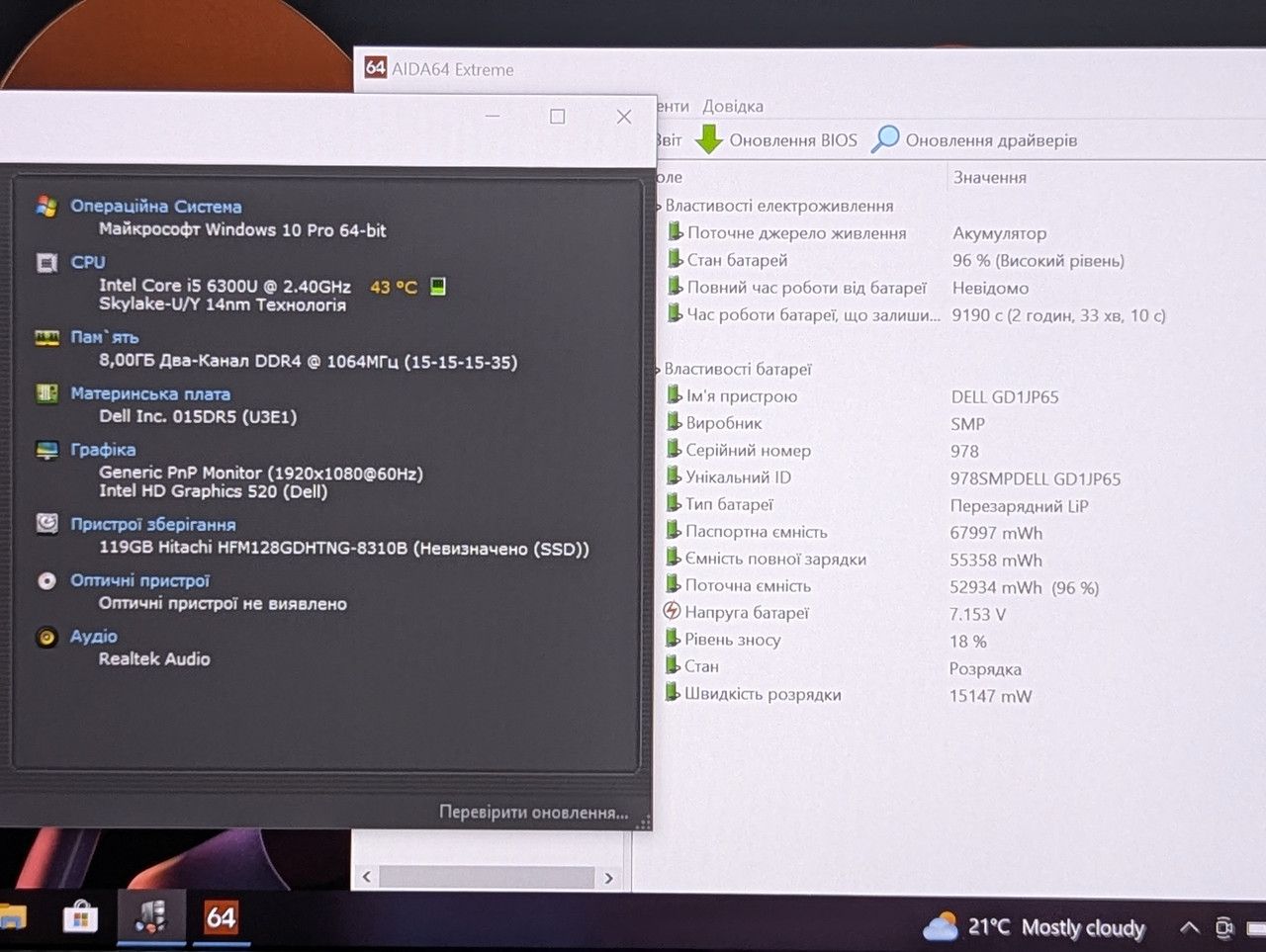
Task: Click the Storage drive icon in Speccy
Action: point(46,524)
